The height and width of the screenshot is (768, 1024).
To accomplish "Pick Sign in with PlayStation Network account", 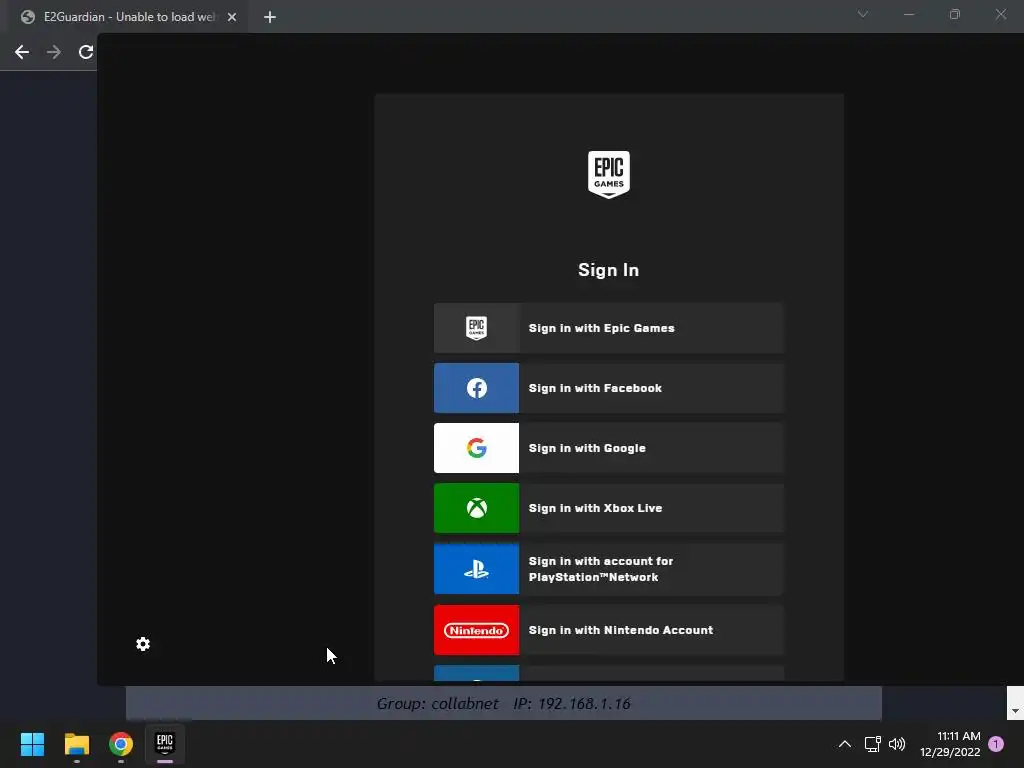I will (x=609, y=569).
